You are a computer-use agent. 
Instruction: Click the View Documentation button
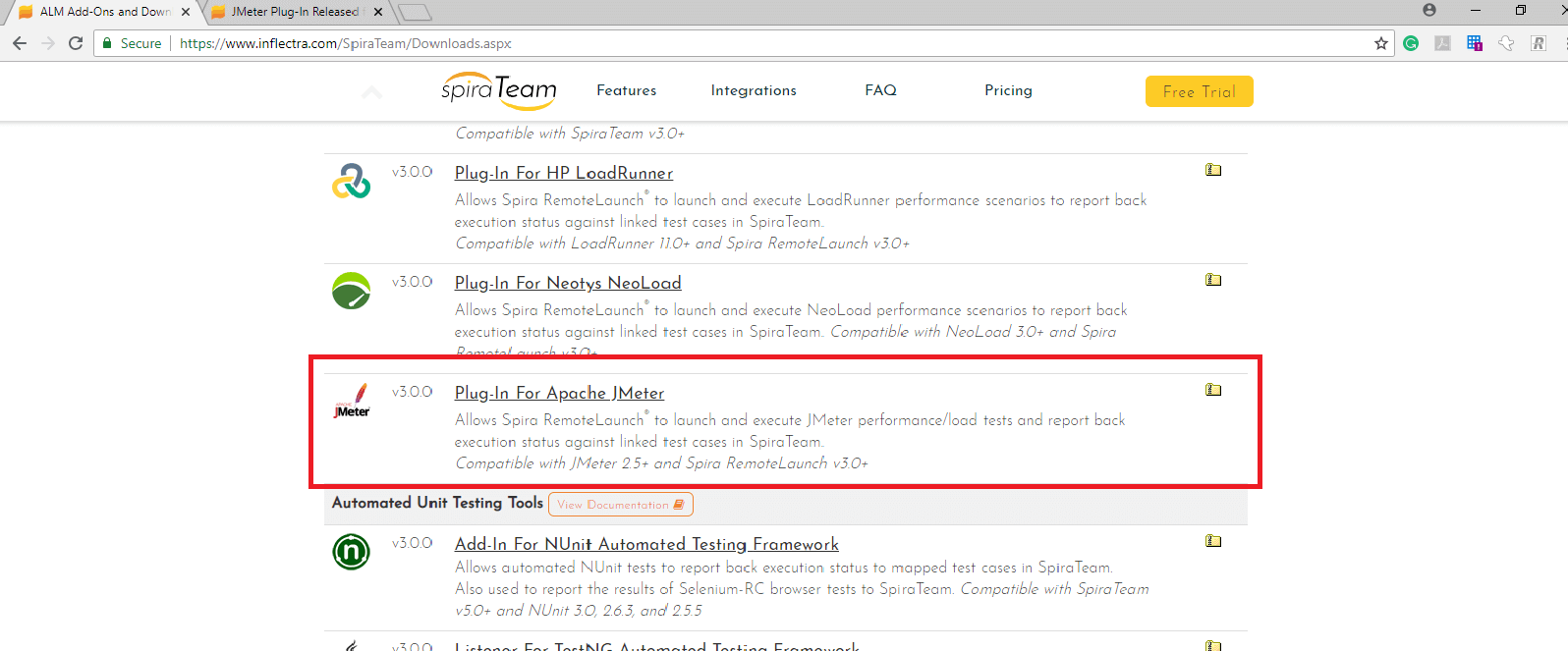pyautogui.click(x=621, y=505)
